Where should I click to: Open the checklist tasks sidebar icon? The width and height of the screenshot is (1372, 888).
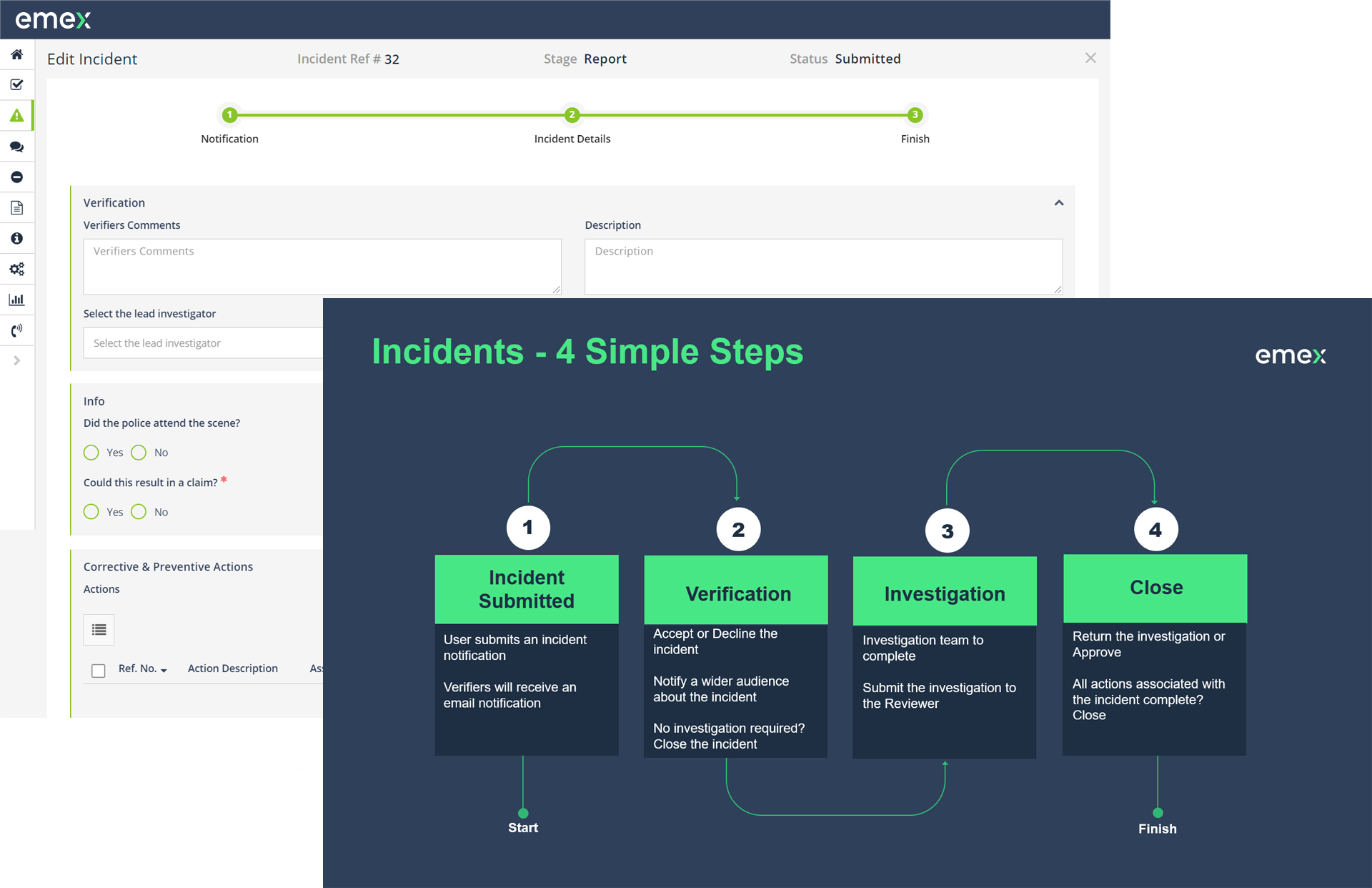pos(17,84)
